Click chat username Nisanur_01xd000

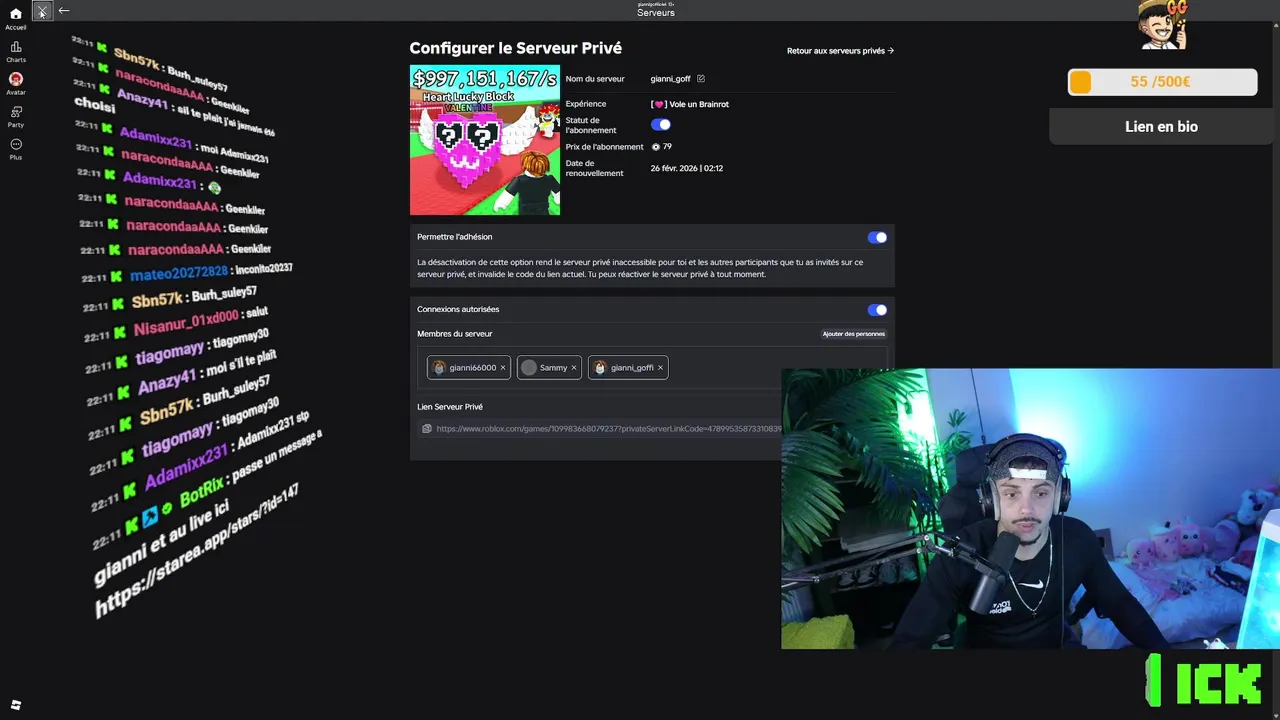point(186,323)
